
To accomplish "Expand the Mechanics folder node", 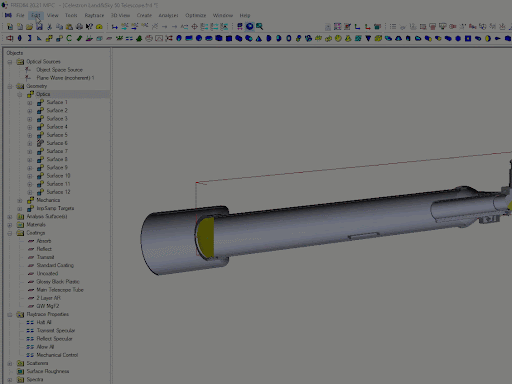I will (x=20, y=200).
